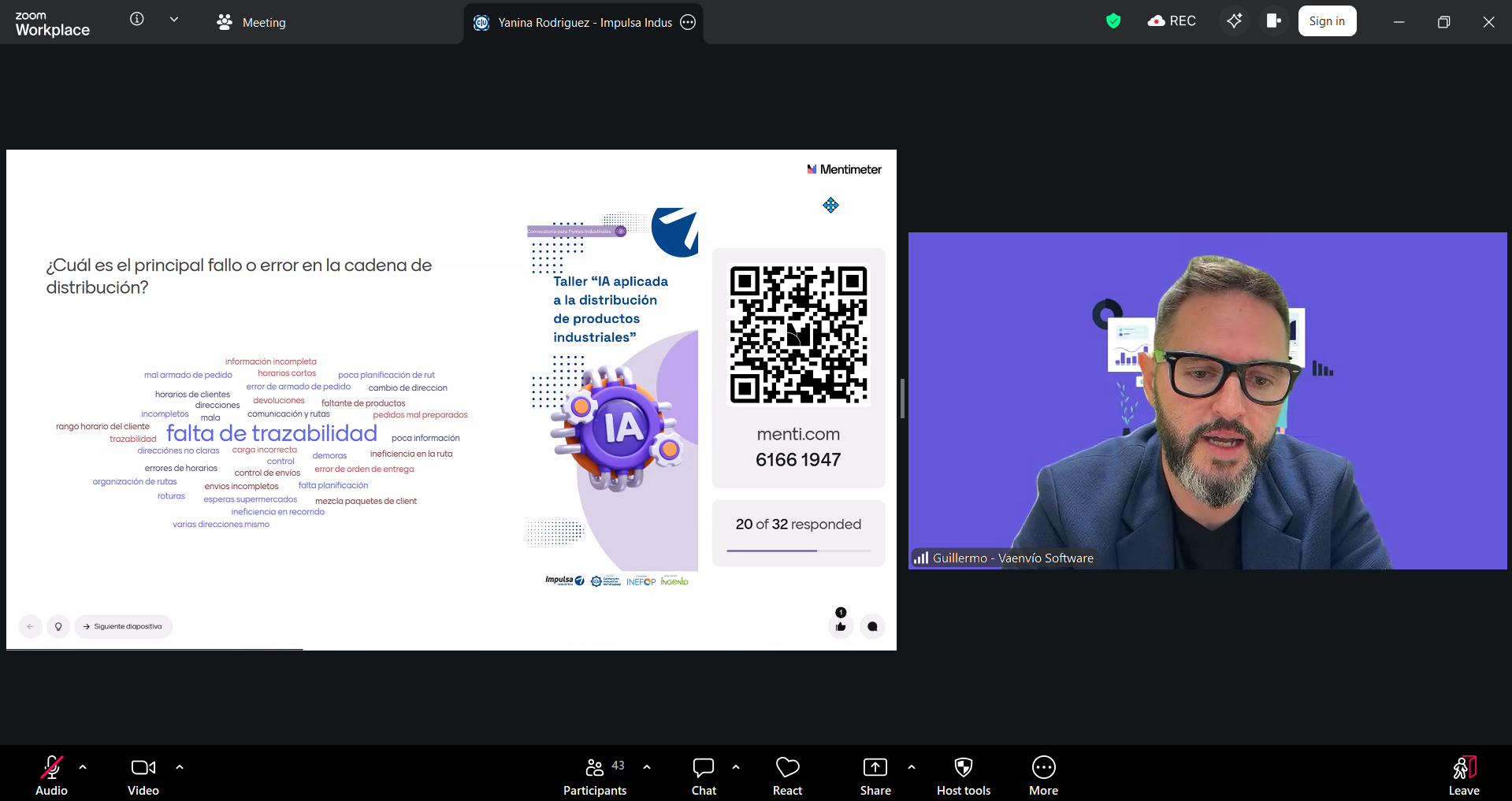
Task: Unmute the microphone with Audio button
Action: pos(52,776)
